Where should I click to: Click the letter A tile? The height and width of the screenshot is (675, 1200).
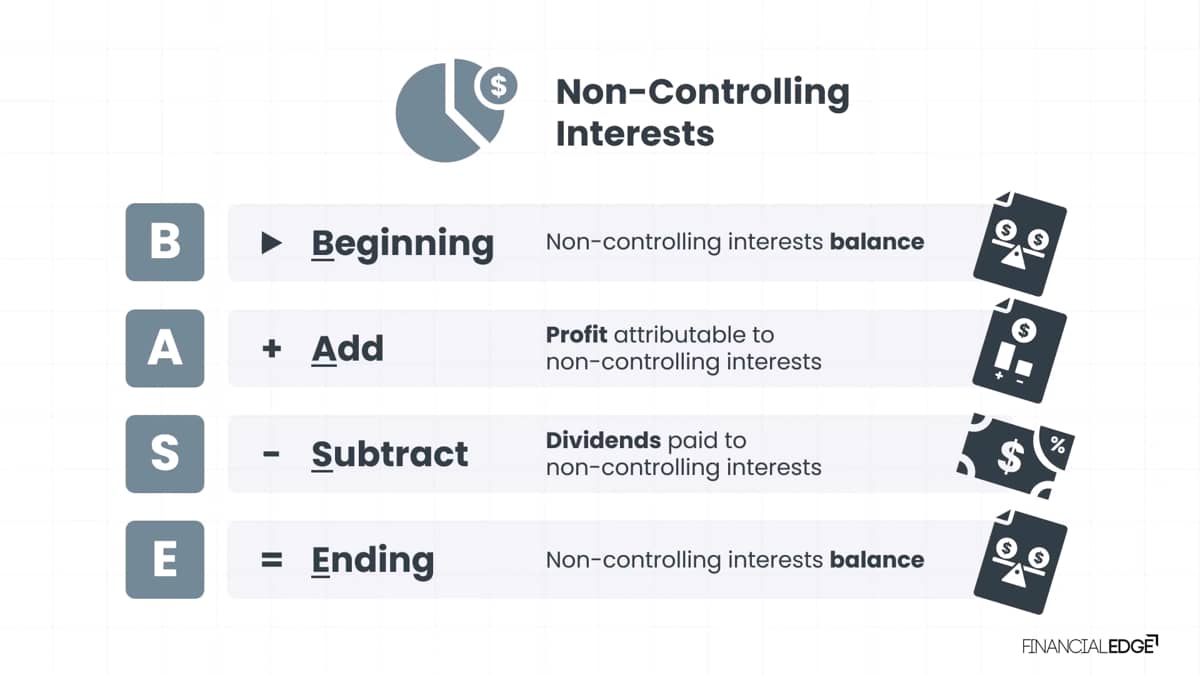coord(165,348)
